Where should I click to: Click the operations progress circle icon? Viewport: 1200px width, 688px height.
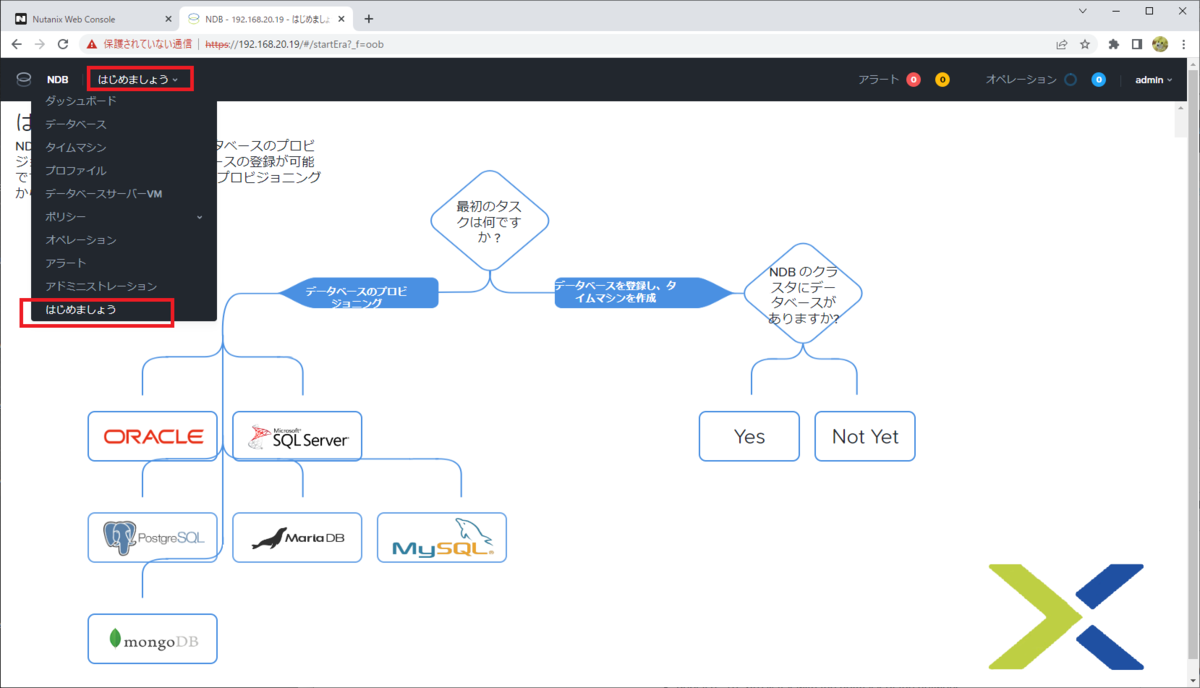(1070, 80)
